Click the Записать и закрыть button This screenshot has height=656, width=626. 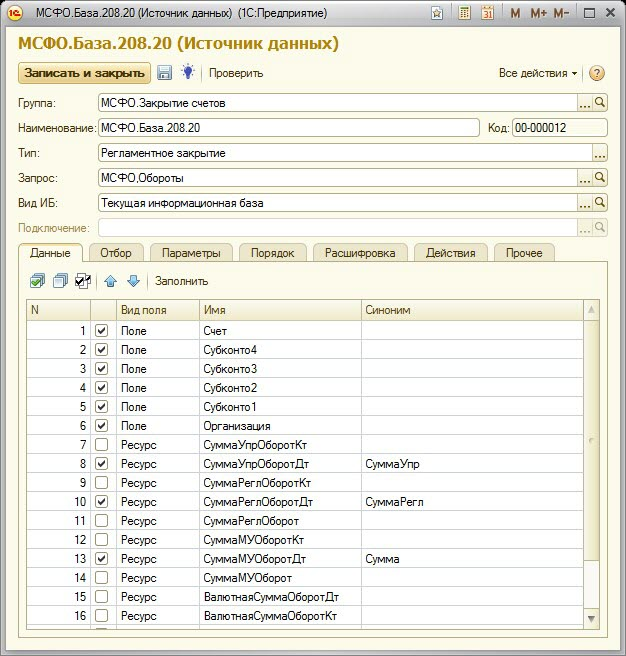coord(84,73)
